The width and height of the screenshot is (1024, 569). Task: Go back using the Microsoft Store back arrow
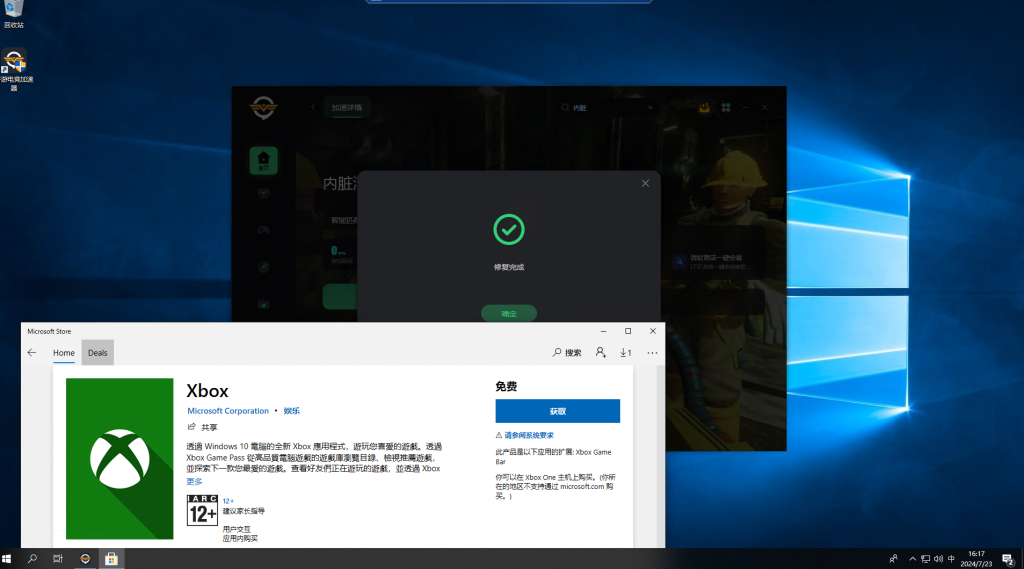(32, 353)
